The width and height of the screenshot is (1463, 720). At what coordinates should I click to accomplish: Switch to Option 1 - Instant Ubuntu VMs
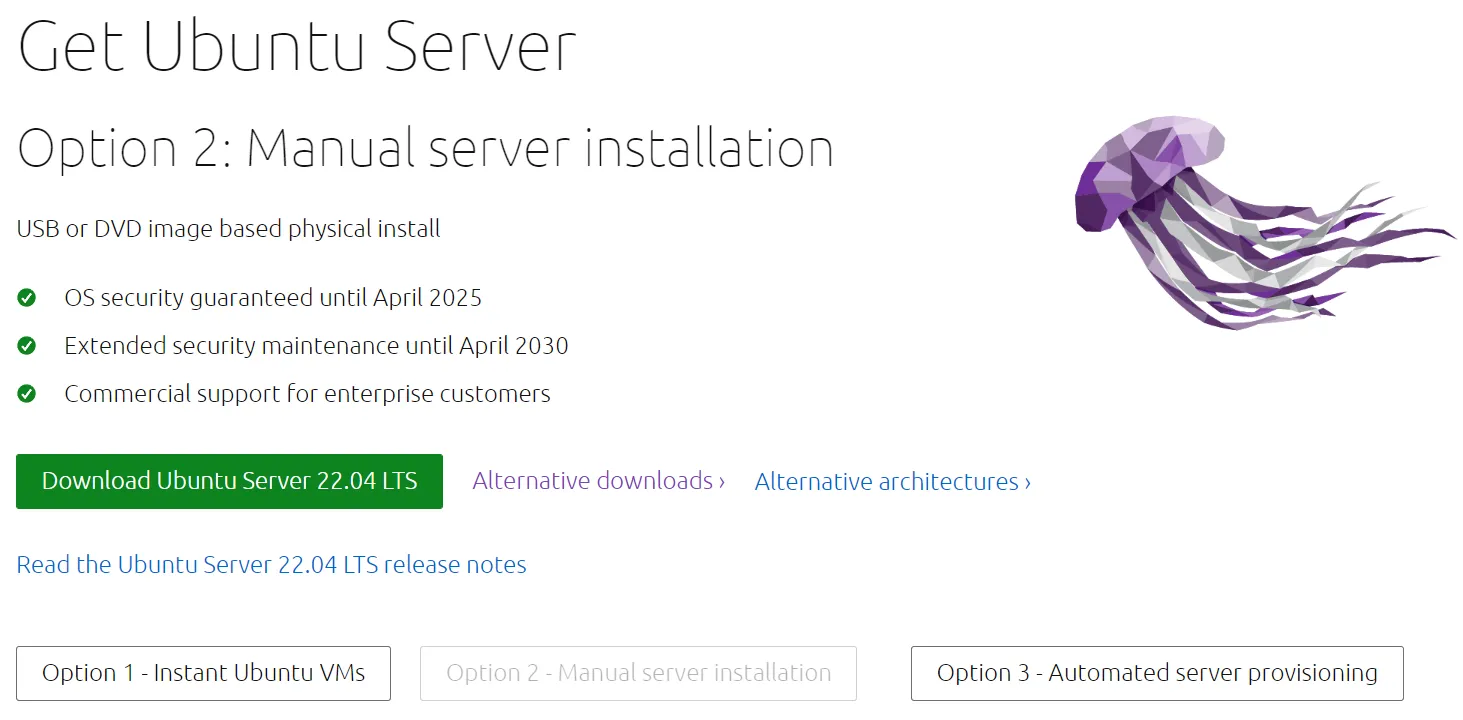pos(203,673)
